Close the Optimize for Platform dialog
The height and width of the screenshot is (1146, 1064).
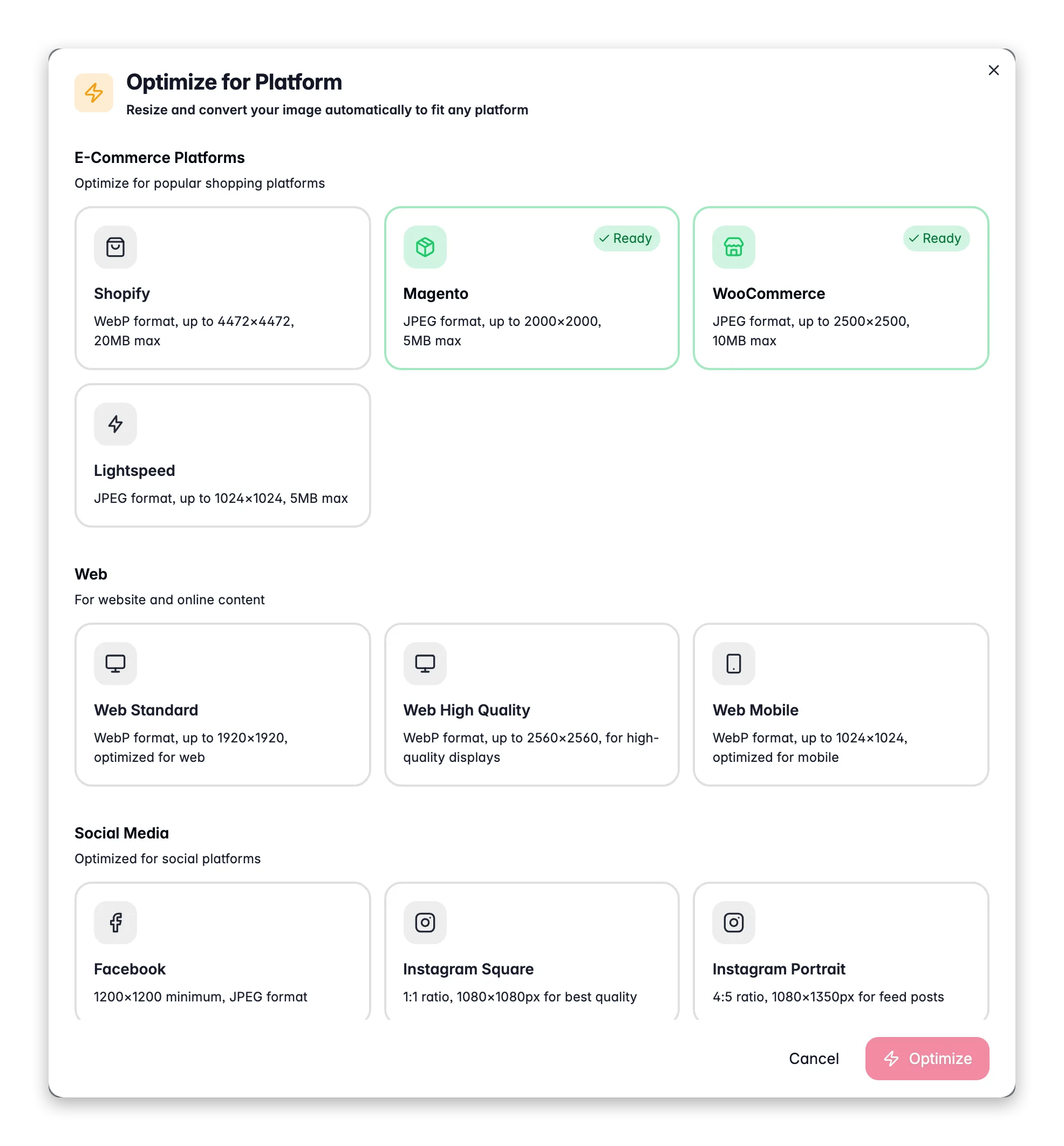(x=994, y=70)
